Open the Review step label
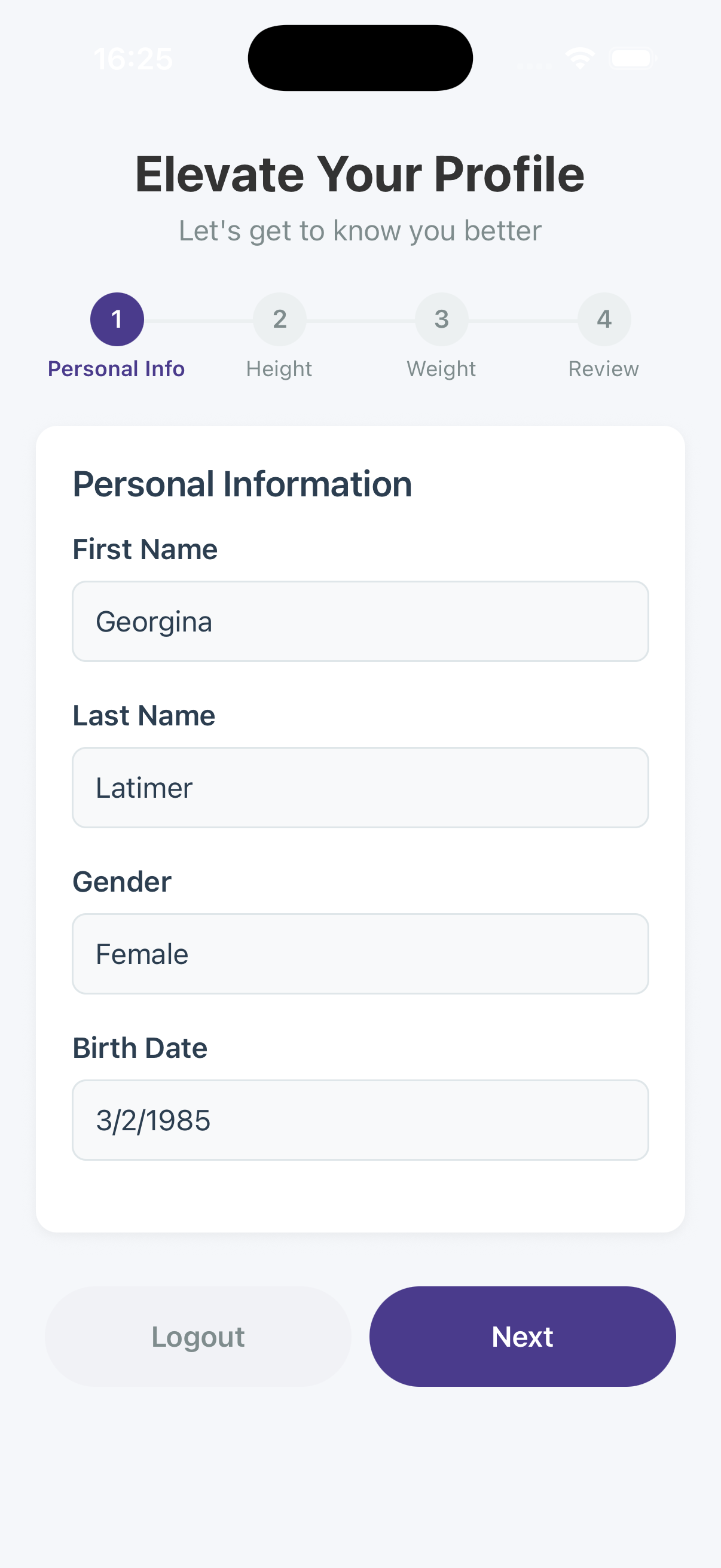The image size is (721, 1568). tap(604, 368)
